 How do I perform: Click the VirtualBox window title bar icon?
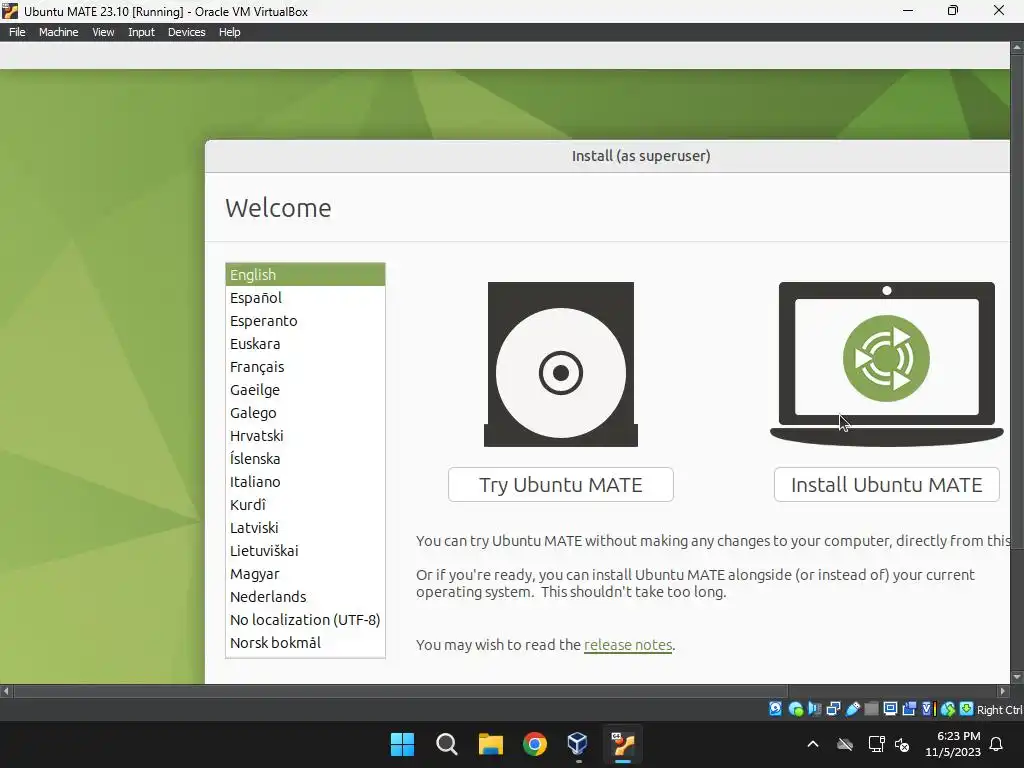click(10, 10)
